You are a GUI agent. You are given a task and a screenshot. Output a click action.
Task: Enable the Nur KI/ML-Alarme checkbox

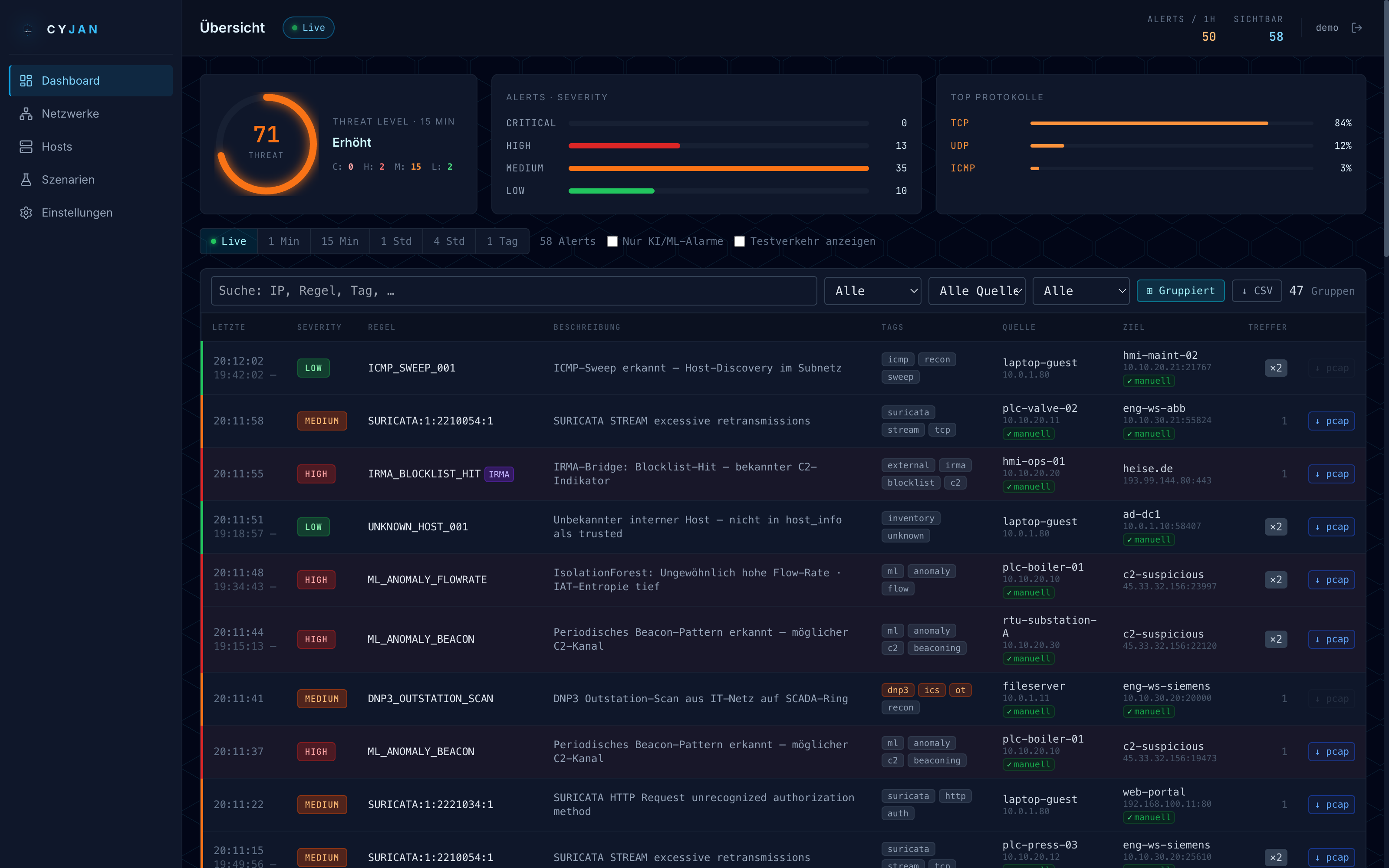click(612, 241)
